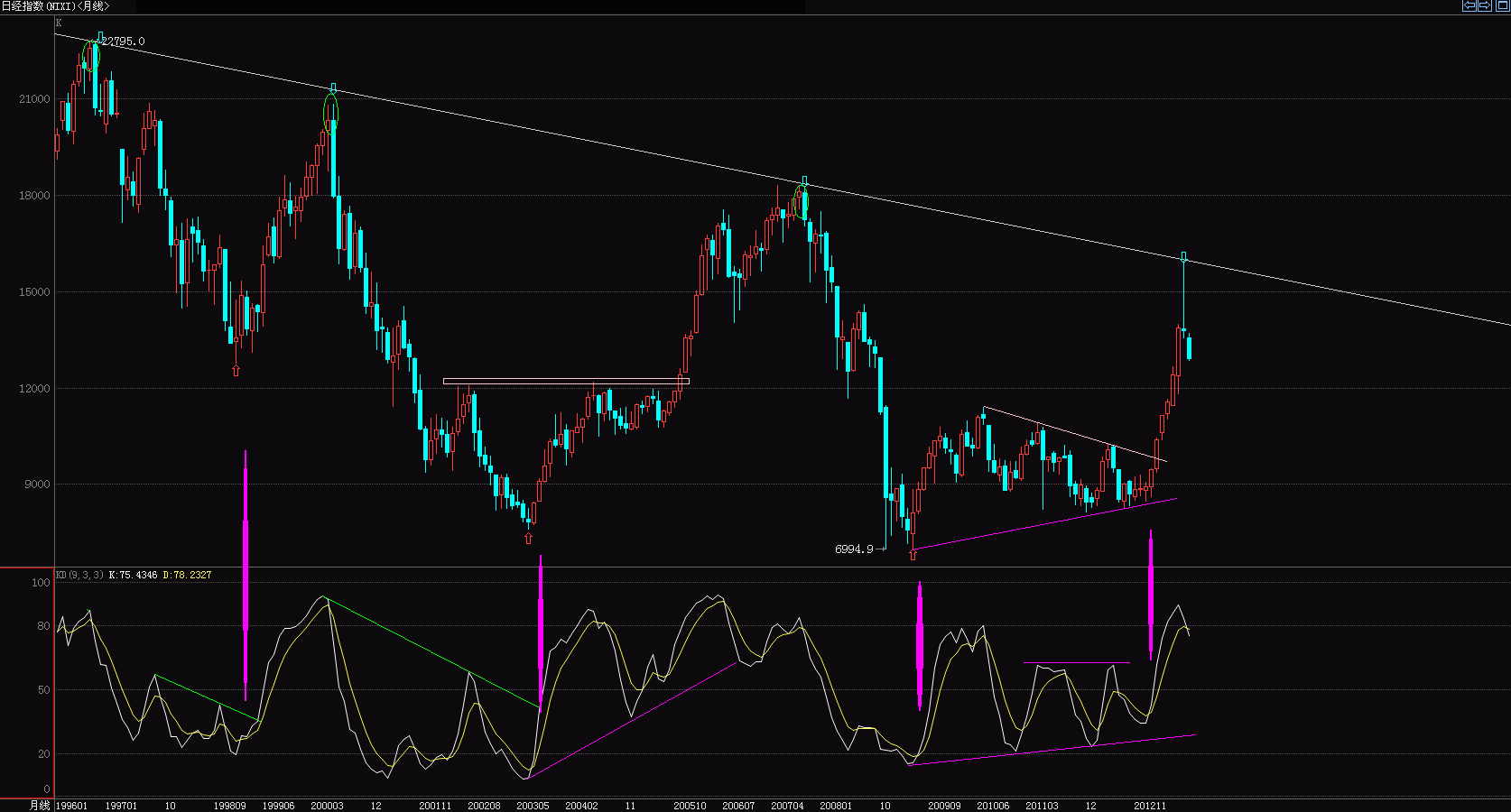Click the 200801 date on the time axis
The width and height of the screenshot is (1511, 812).
click(x=837, y=806)
